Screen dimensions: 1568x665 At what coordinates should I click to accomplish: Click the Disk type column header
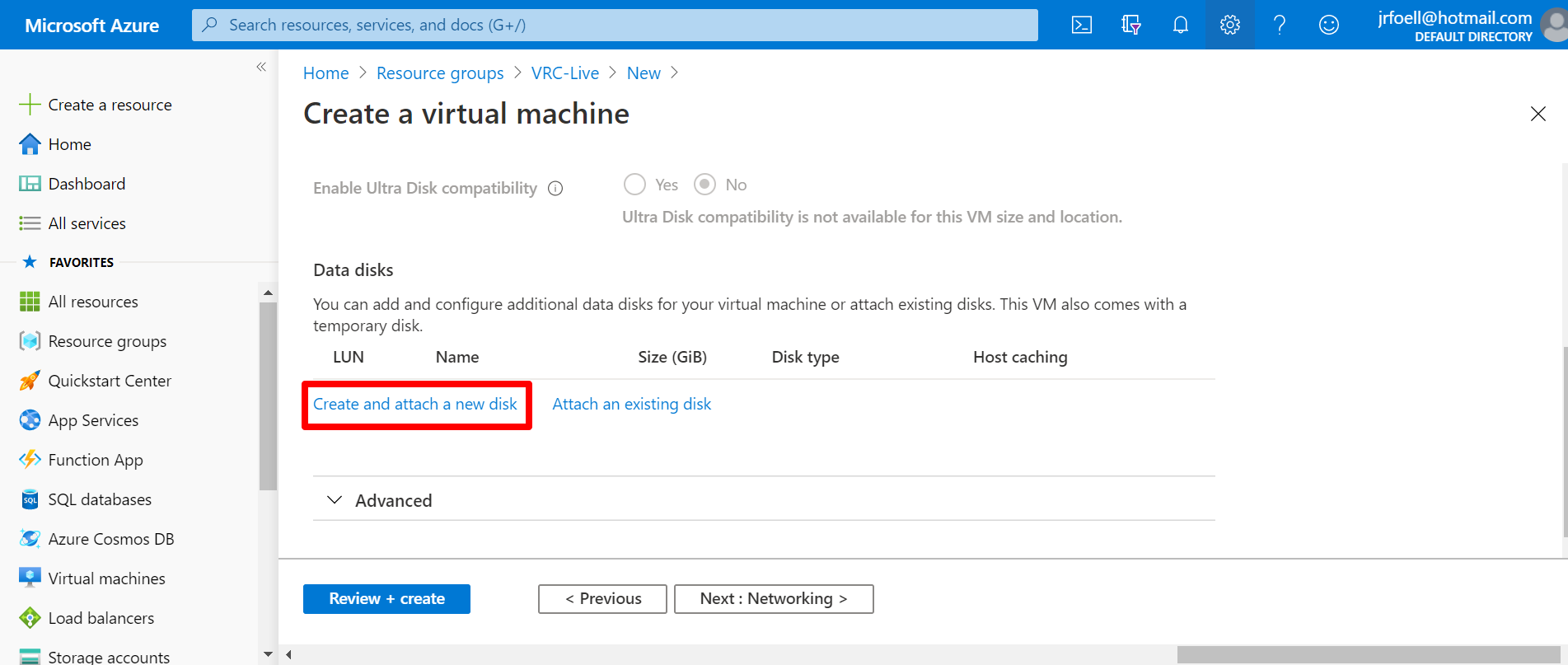[805, 357]
